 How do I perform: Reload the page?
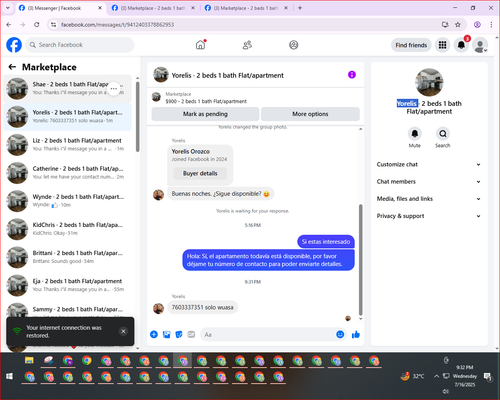(37, 25)
